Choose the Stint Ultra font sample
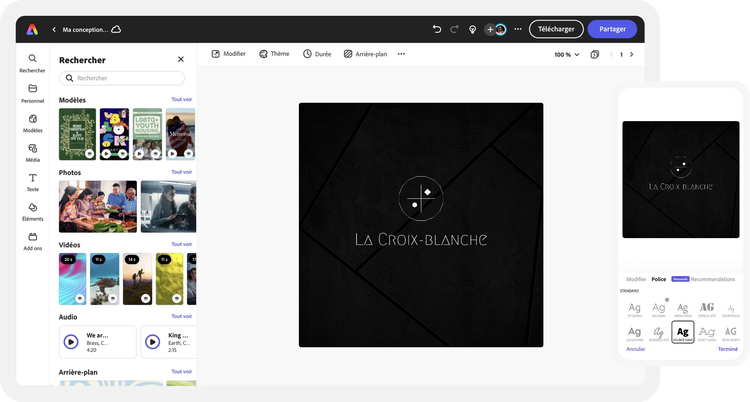The image size is (750, 402). pos(707,333)
